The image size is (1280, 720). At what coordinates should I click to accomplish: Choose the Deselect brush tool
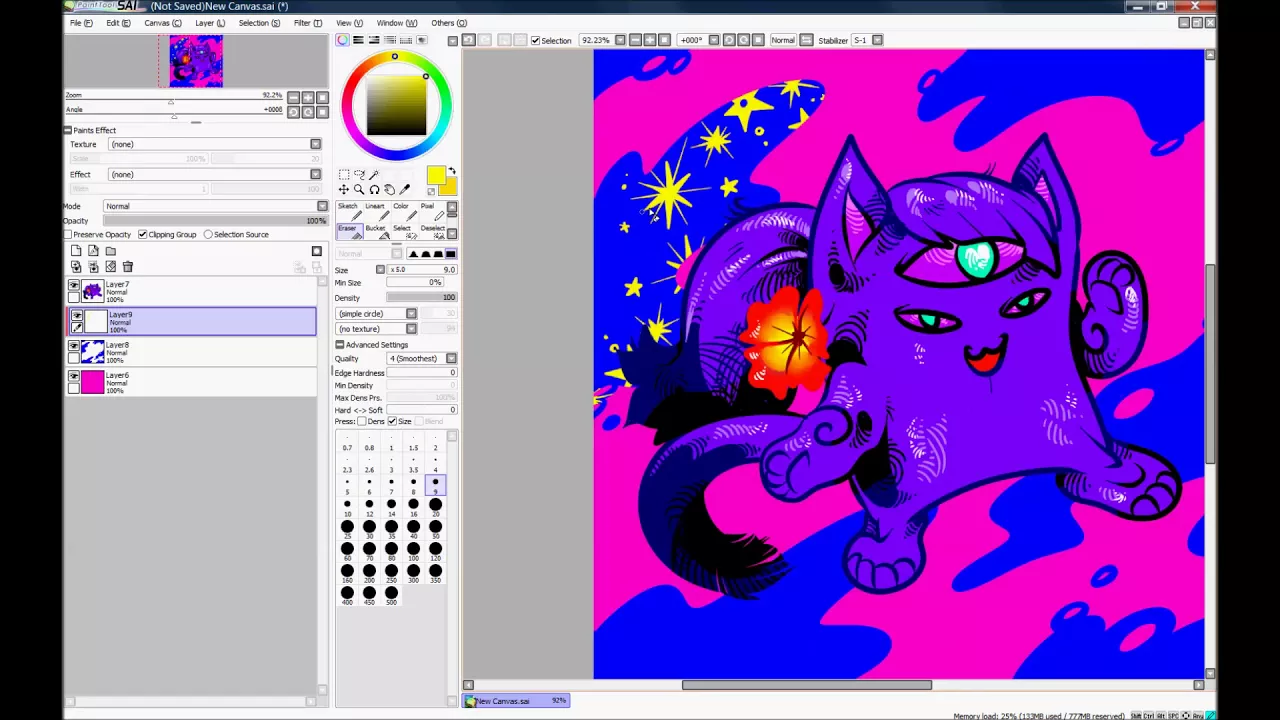(x=431, y=231)
